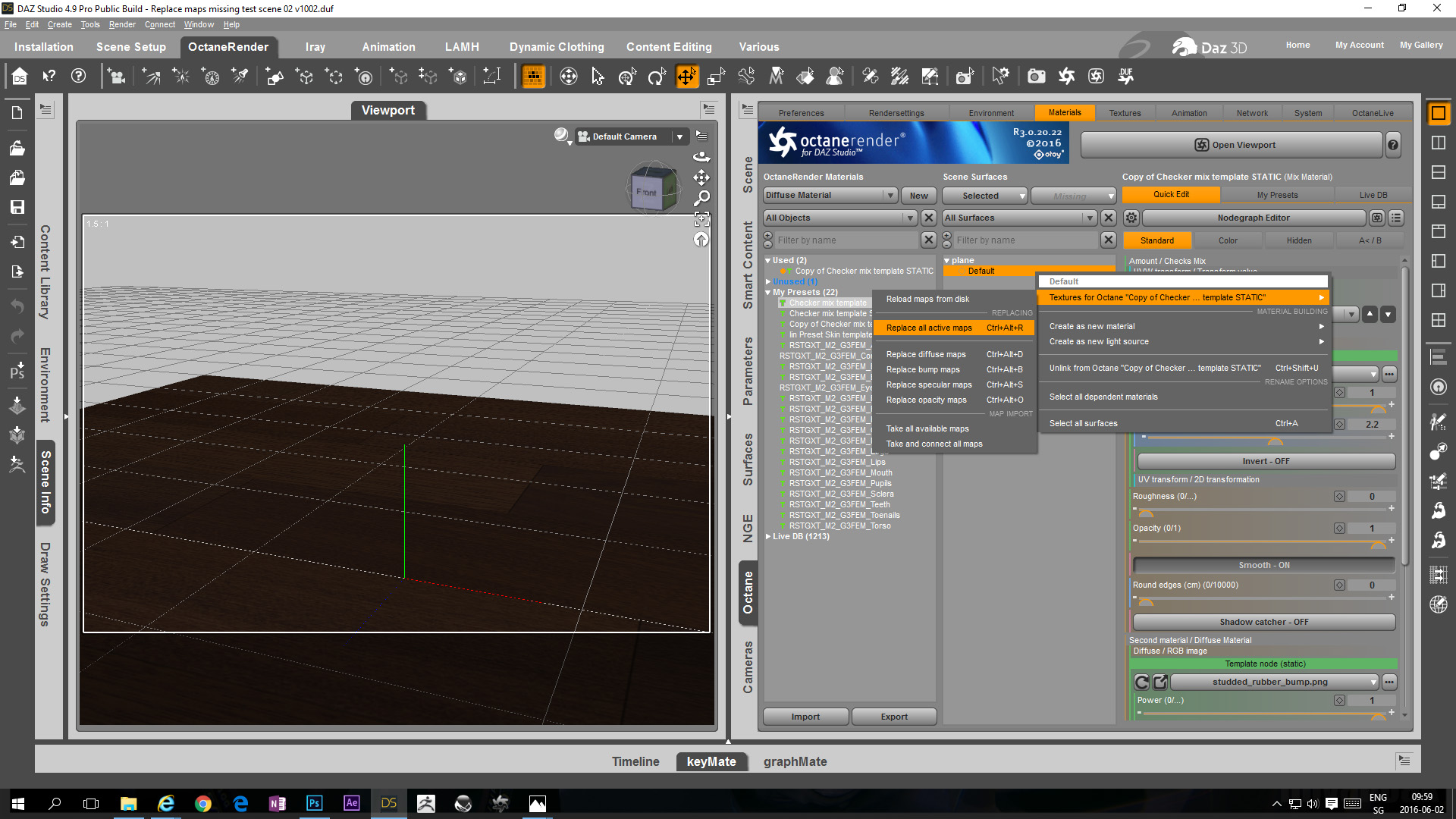Choose Replace diffuse maps menu entry
1456x819 pixels.
point(926,354)
